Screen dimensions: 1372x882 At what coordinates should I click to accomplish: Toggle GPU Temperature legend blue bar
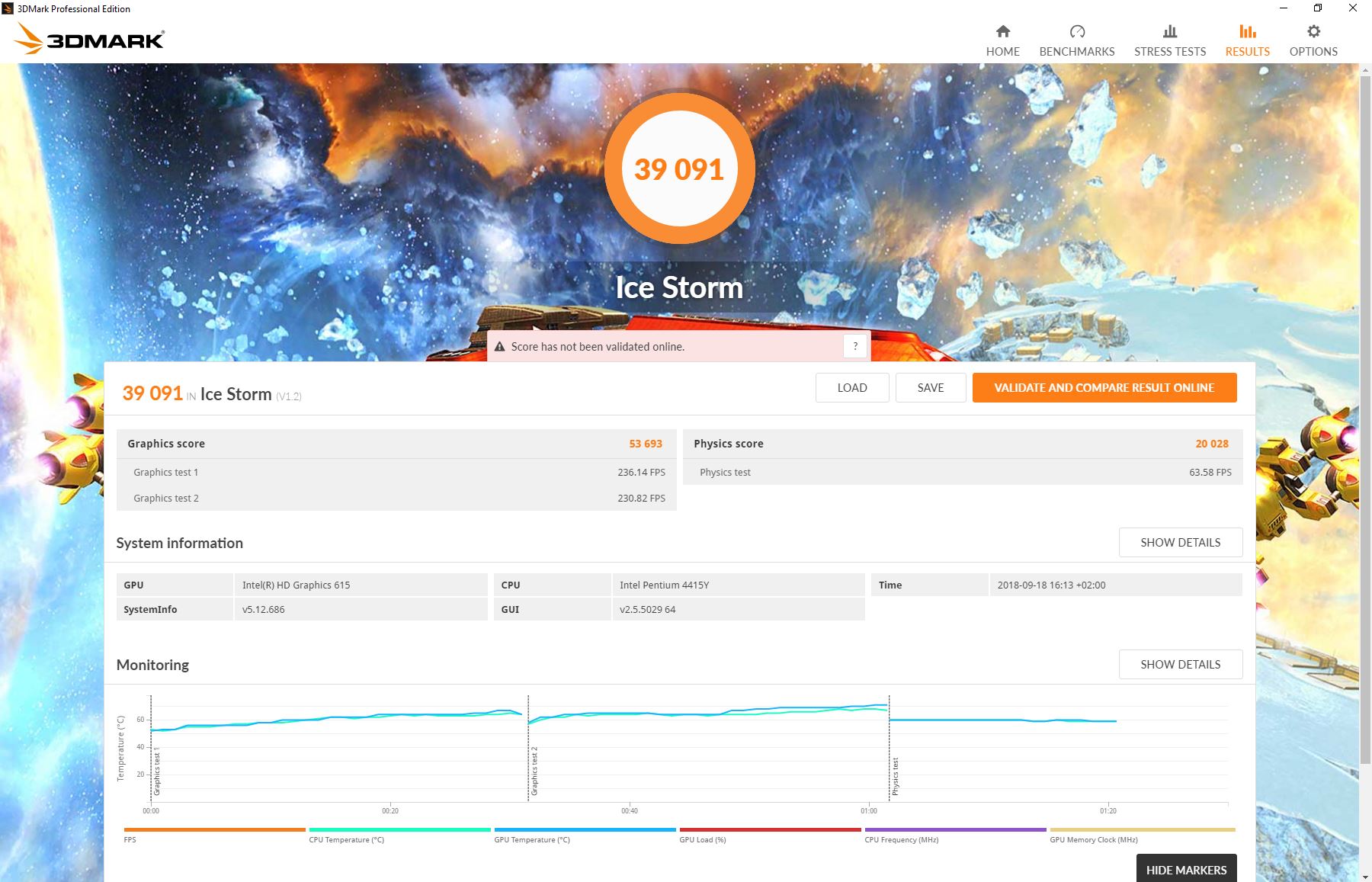pyautogui.click(x=585, y=829)
